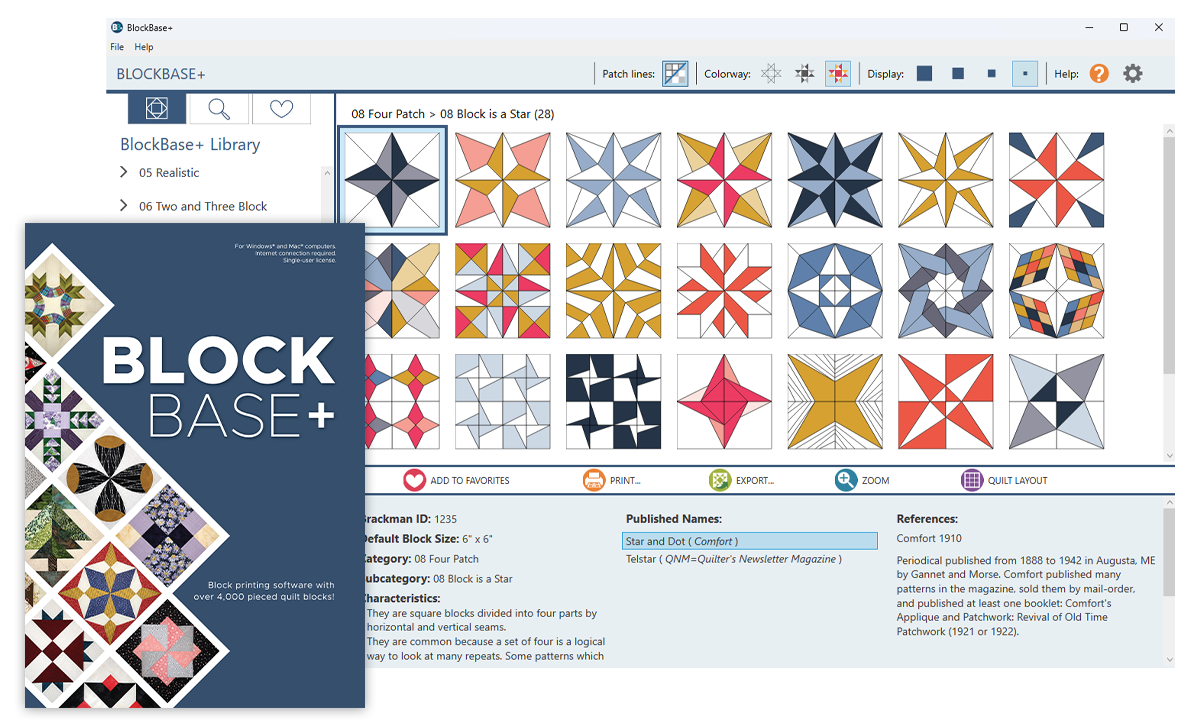Image resolution: width=1200 pixels, height=725 pixels.
Task: Click the Export icon
Action: [720, 480]
